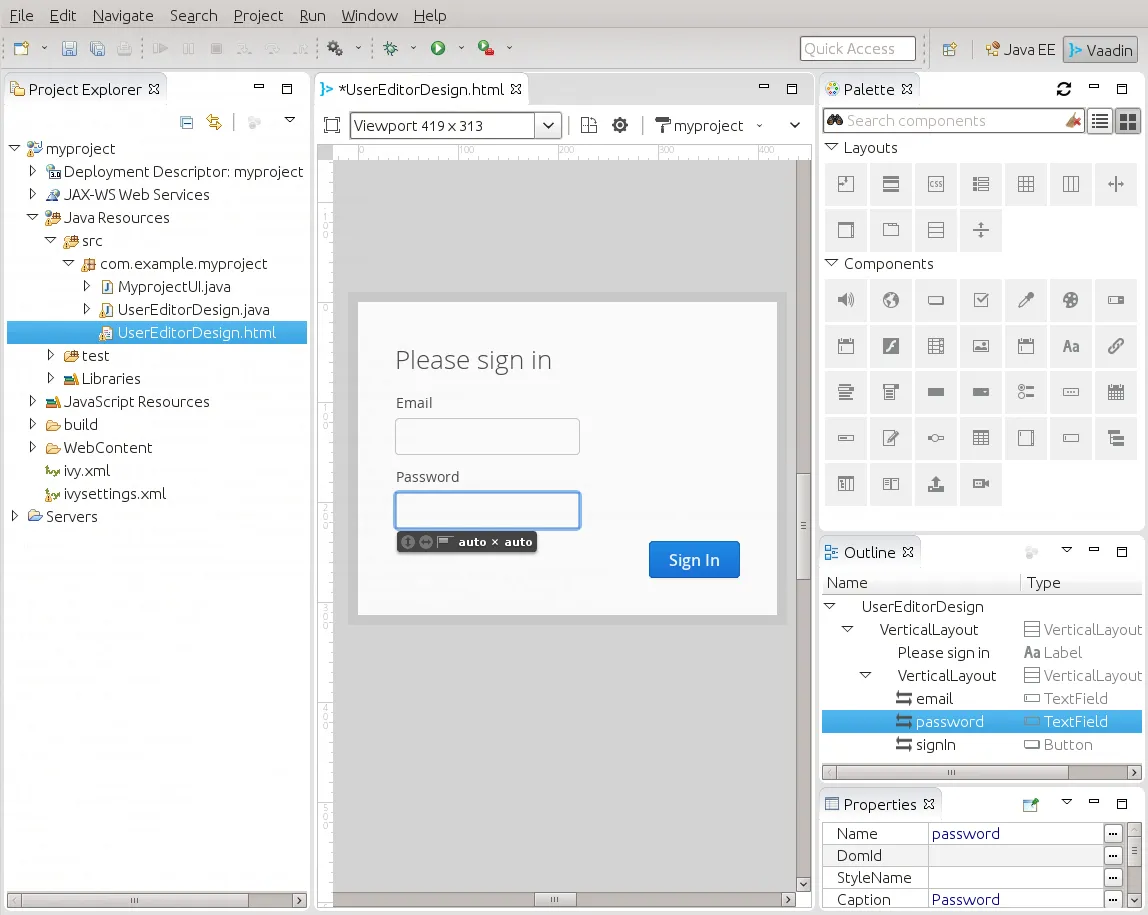Screen dimensions: 1148x915
Task: Click the Run green play toolbar icon
Action: click(438, 48)
